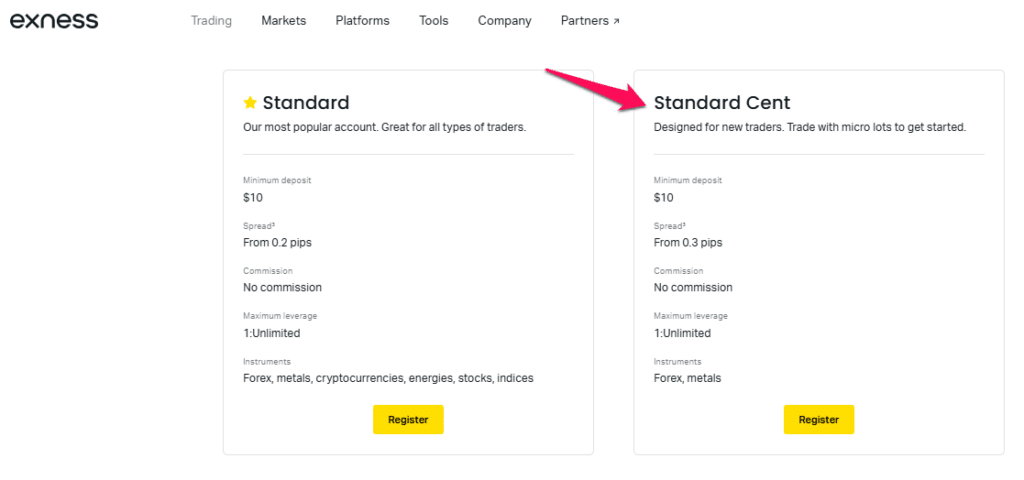Click Commission label in Standard card
The height and width of the screenshot is (480, 1024).
coord(268,271)
